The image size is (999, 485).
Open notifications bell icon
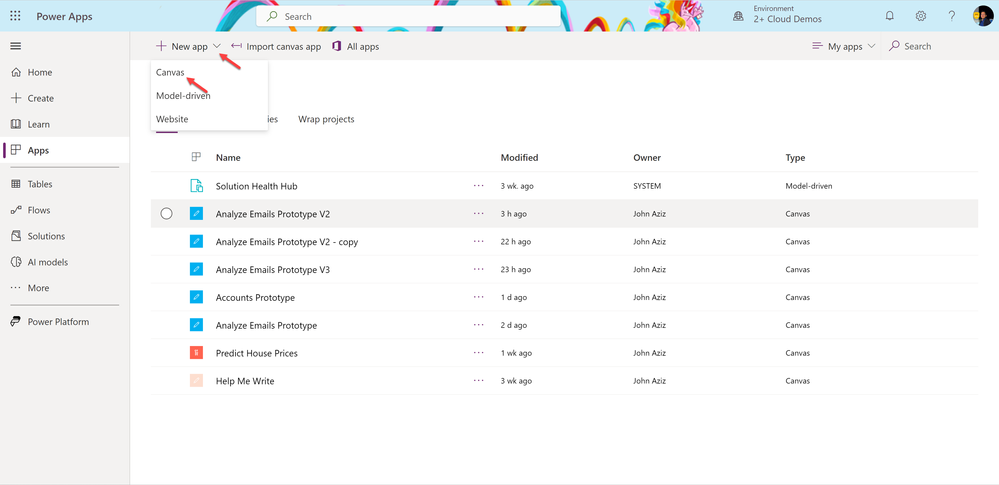[890, 17]
